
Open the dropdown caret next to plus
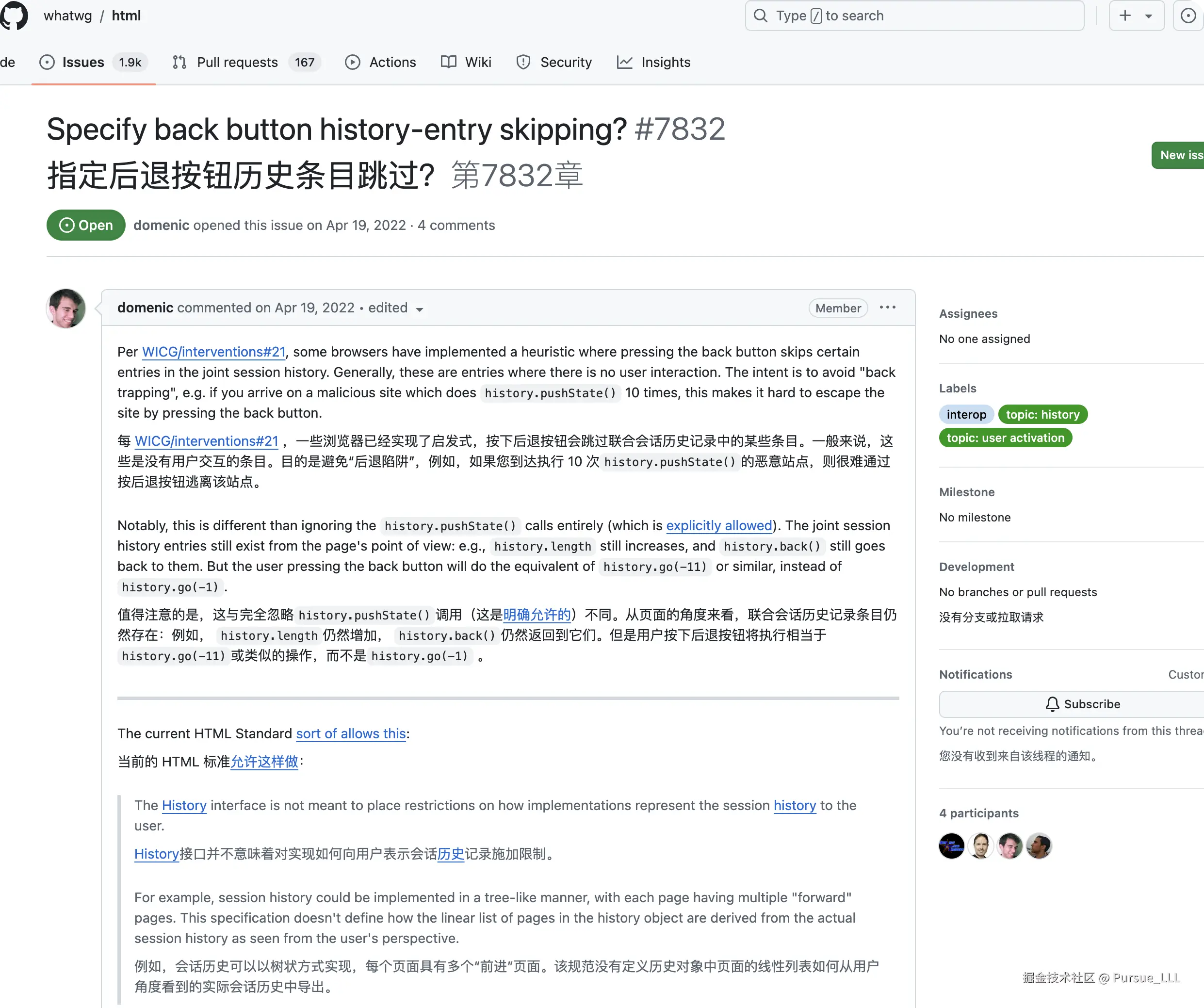pyautogui.click(x=1148, y=16)
